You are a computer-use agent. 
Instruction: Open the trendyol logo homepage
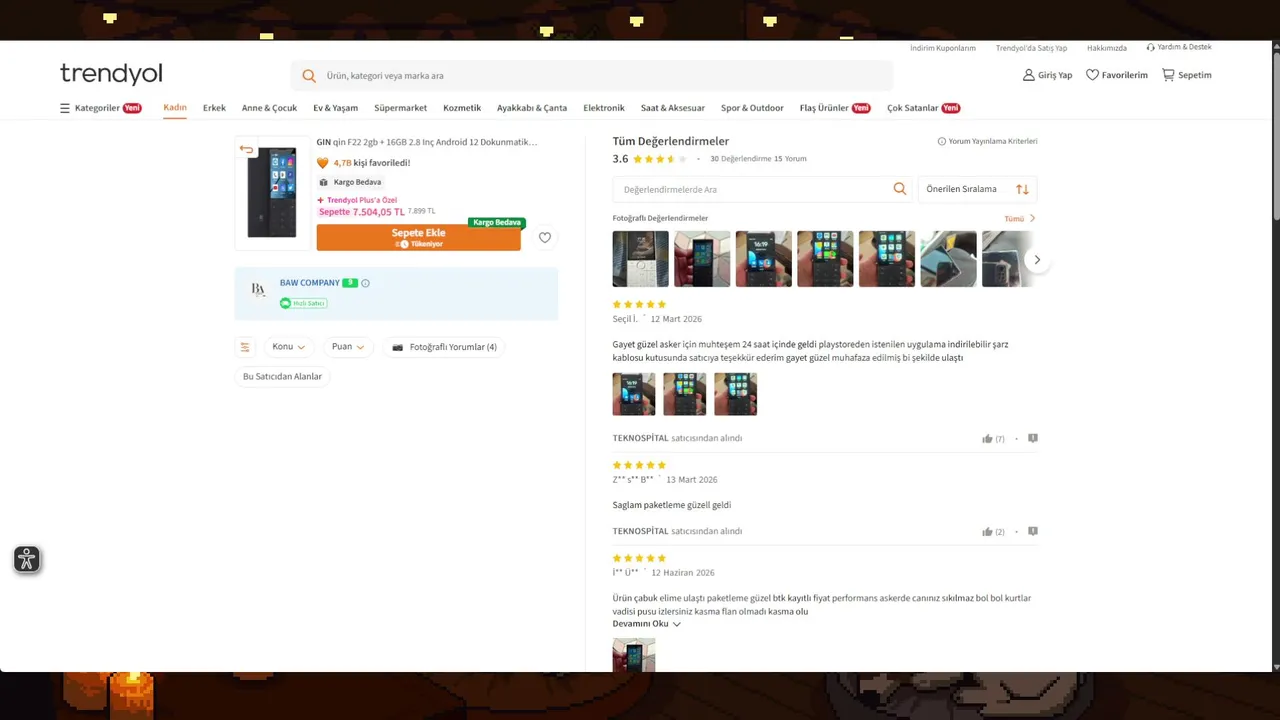(111, 74)
